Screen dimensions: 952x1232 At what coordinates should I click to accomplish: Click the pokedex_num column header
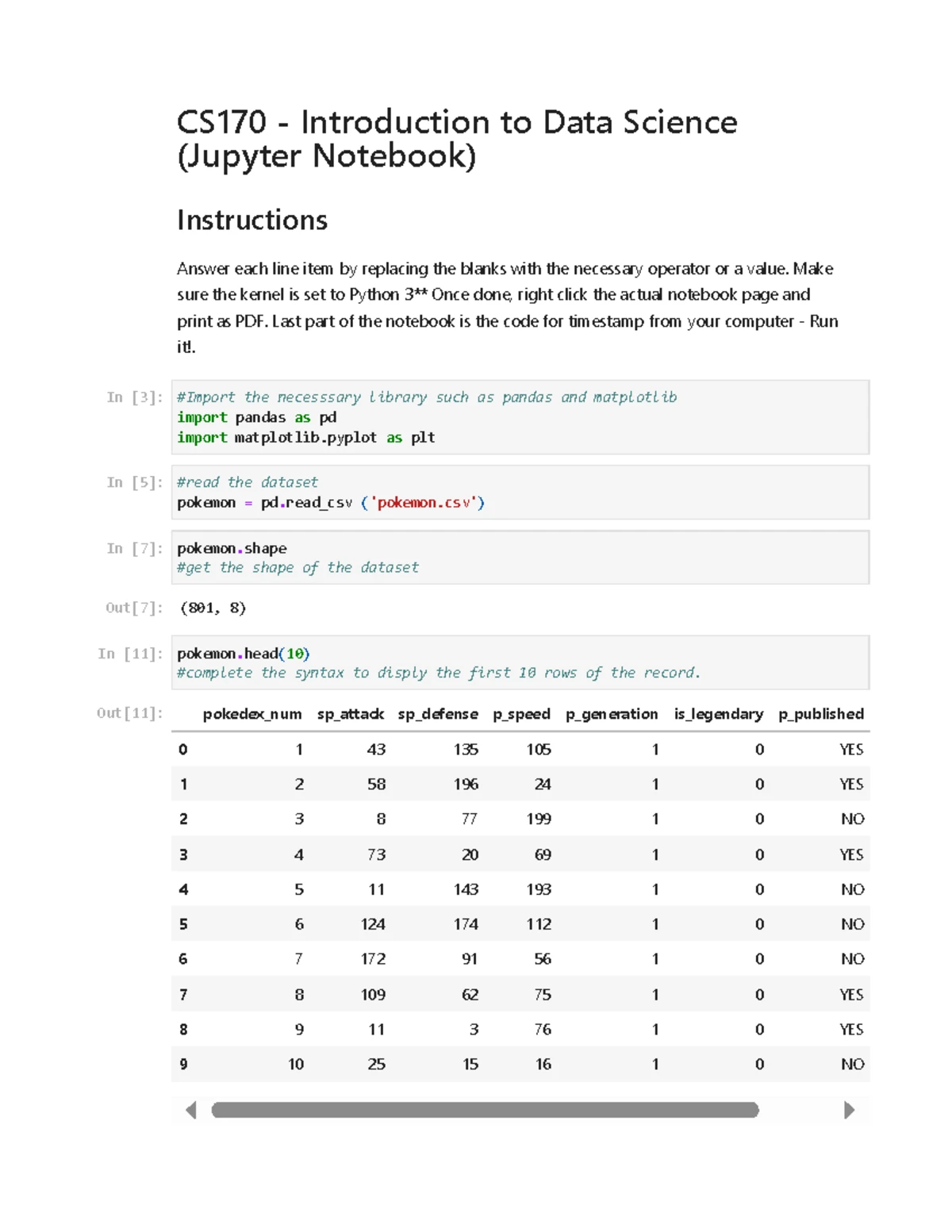(x=252, y=714)
